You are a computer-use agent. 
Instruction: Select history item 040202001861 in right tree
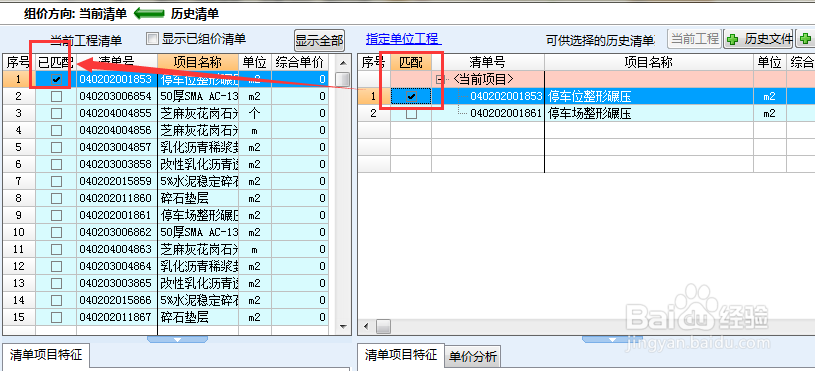(x=506, y=114)
